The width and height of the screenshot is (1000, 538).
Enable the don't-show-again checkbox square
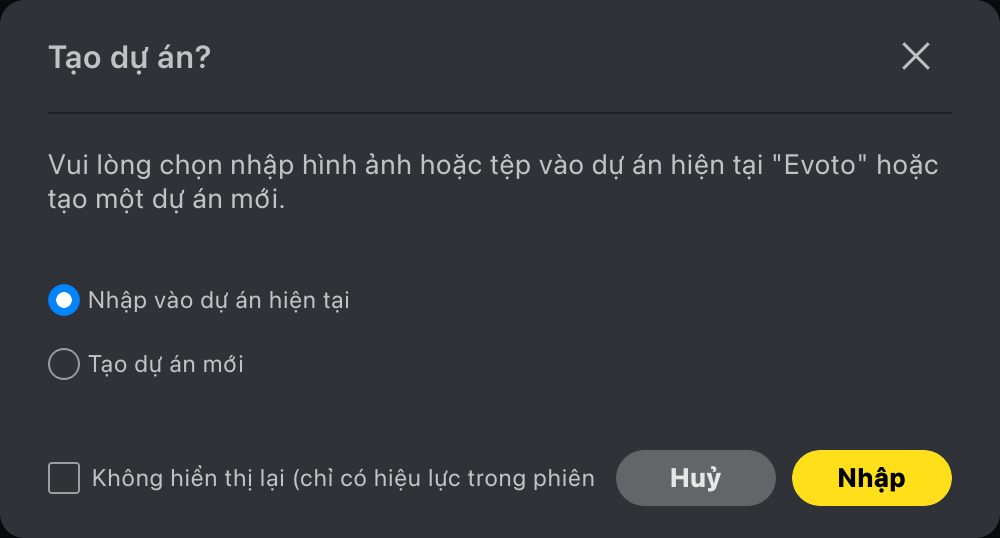point(64,478)
